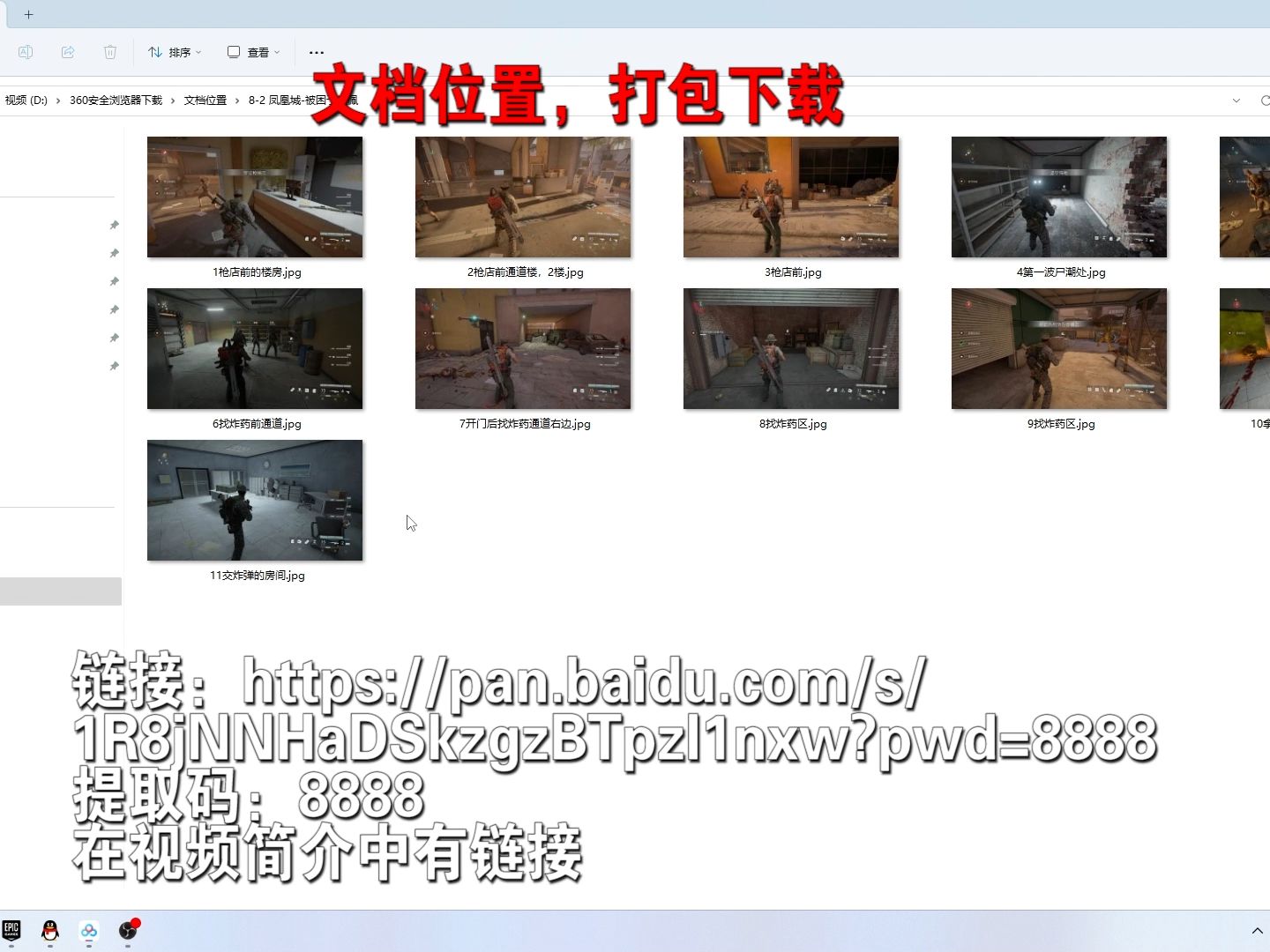This screenshot has width=1270, height=952.
Task: Select thumbnail 6找炸药前通道.jpg
Action: pyautogui.click(x=255, y=349)
